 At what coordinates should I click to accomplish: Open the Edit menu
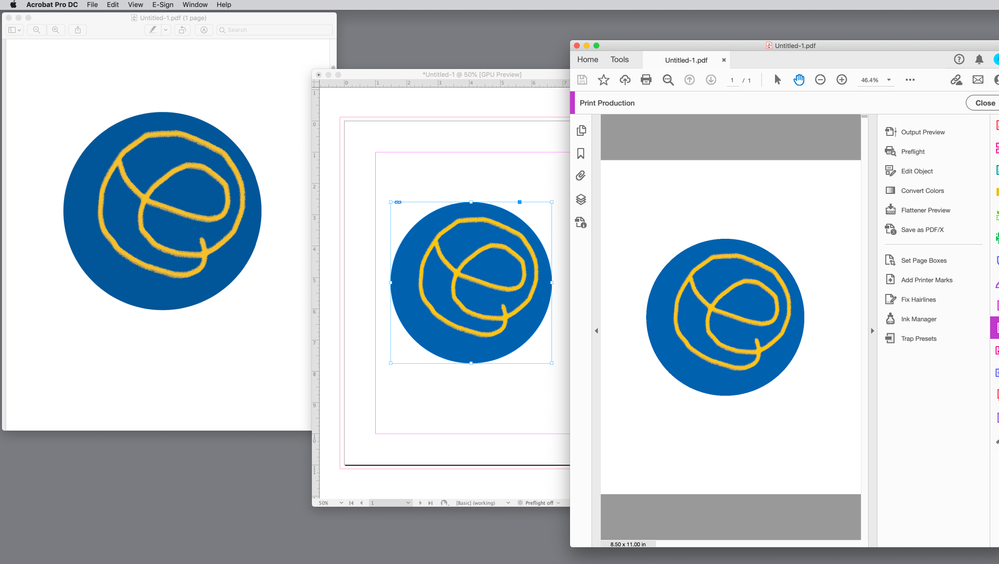(113, 4)
